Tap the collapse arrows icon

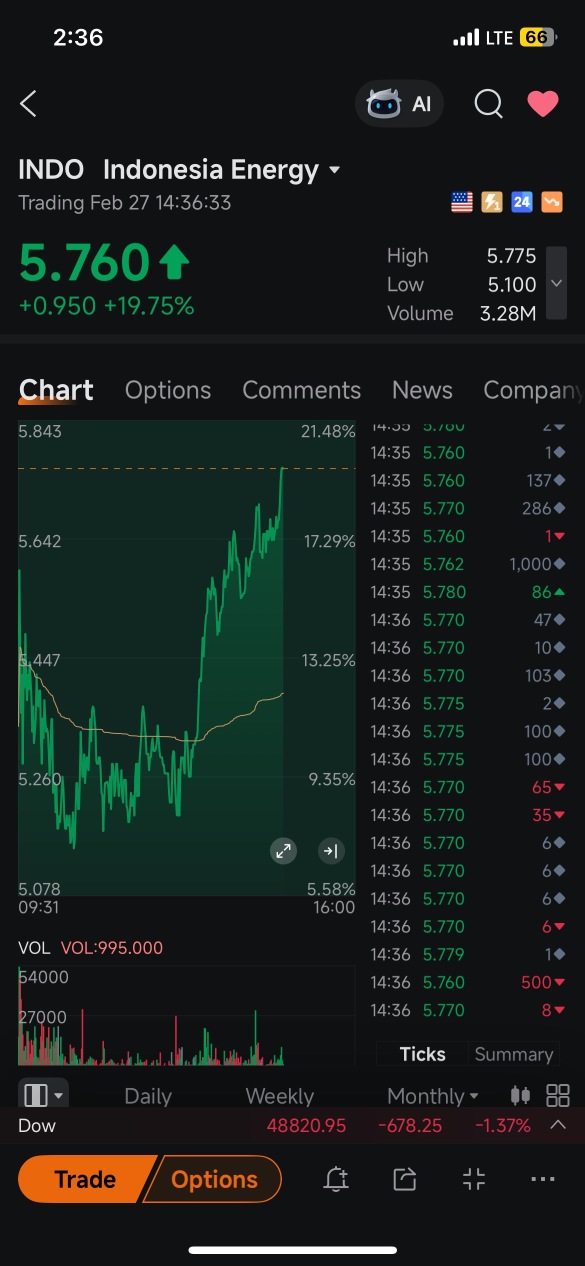click(x=474, y=1180)
